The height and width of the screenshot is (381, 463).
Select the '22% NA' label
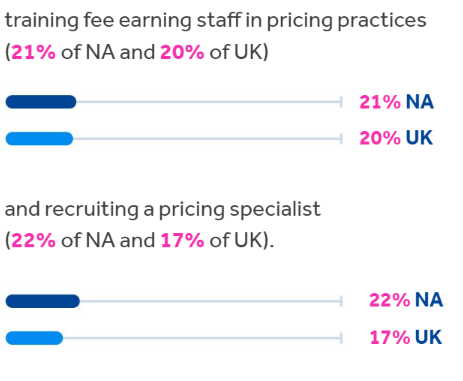pyautogui.click(x=406, y=300)
